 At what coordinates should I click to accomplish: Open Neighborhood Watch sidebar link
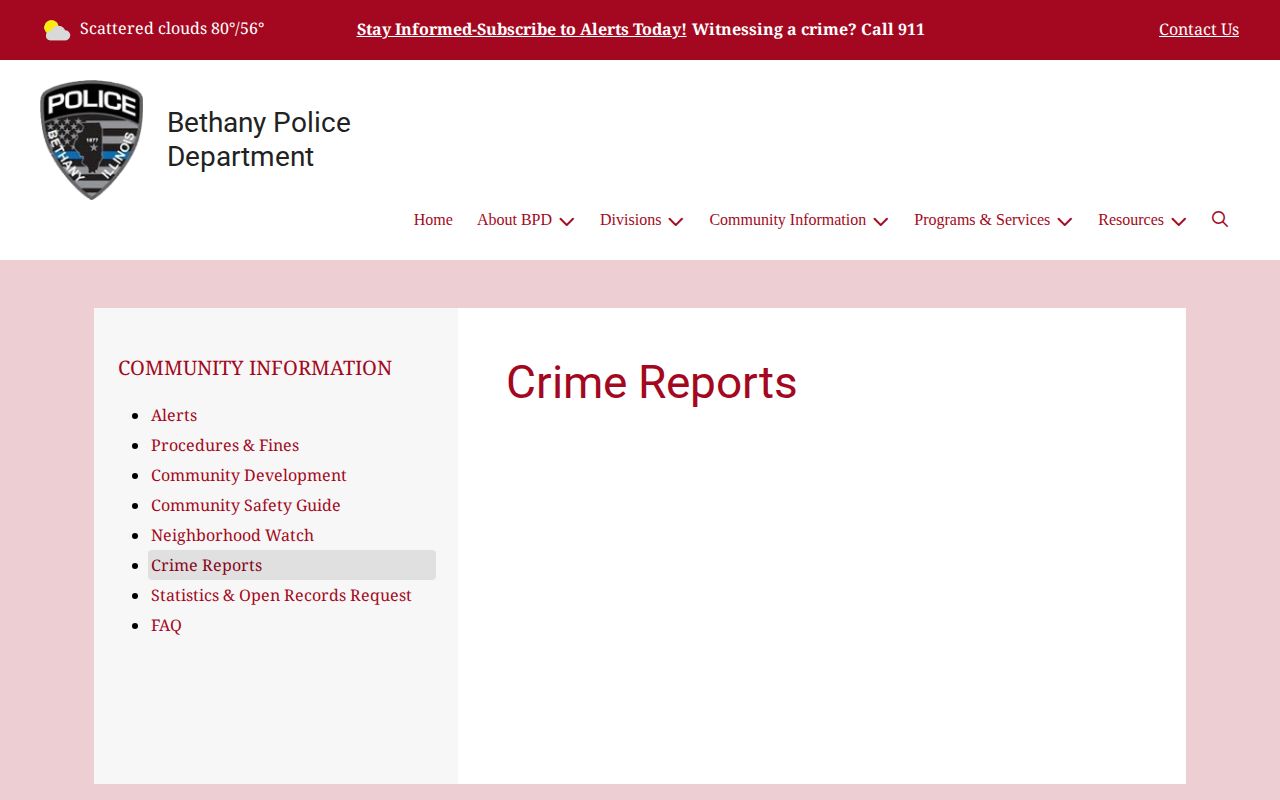[x=232, y=535]
